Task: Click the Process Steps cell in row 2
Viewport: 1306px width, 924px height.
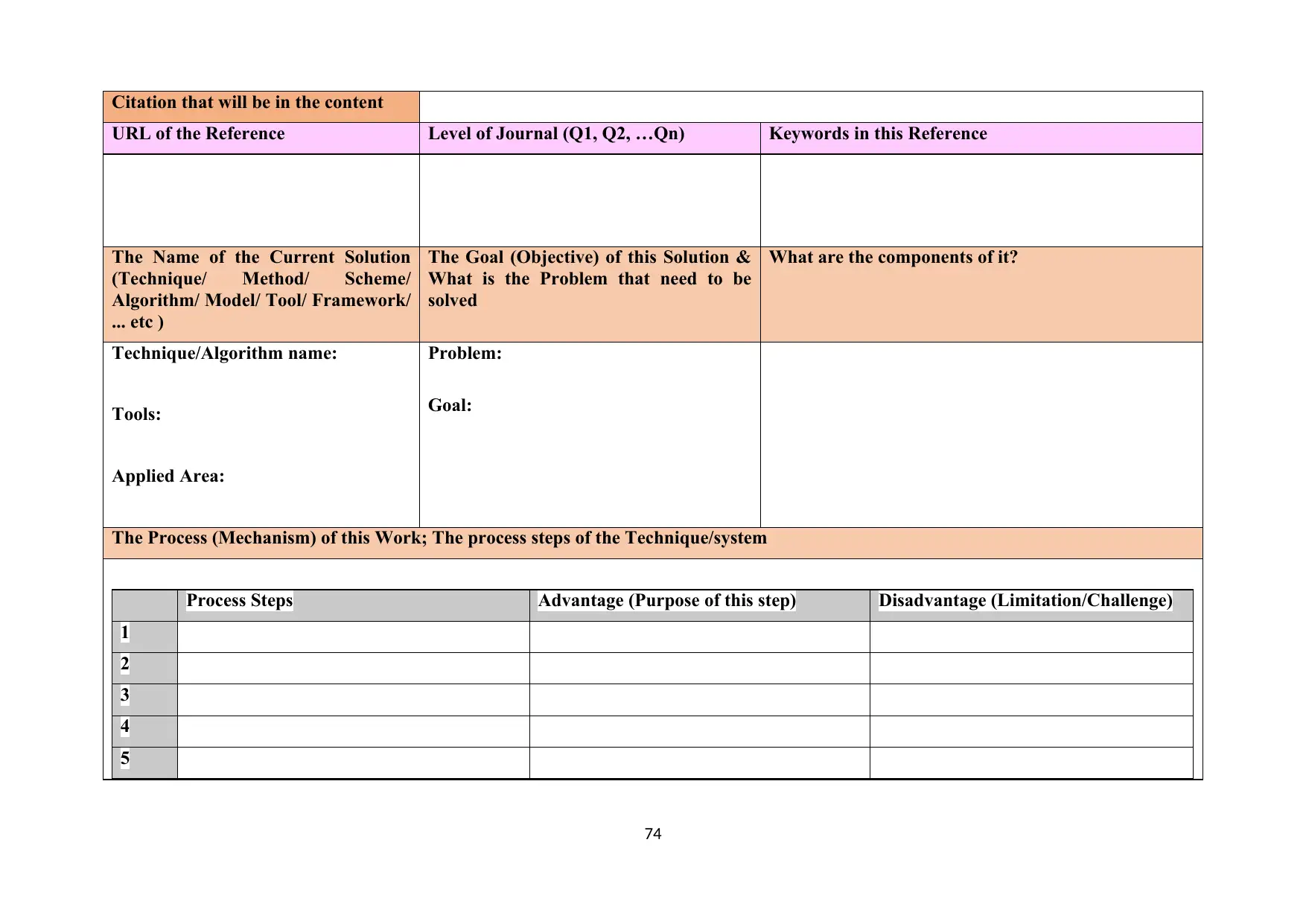Action: (x=354, y=669)
